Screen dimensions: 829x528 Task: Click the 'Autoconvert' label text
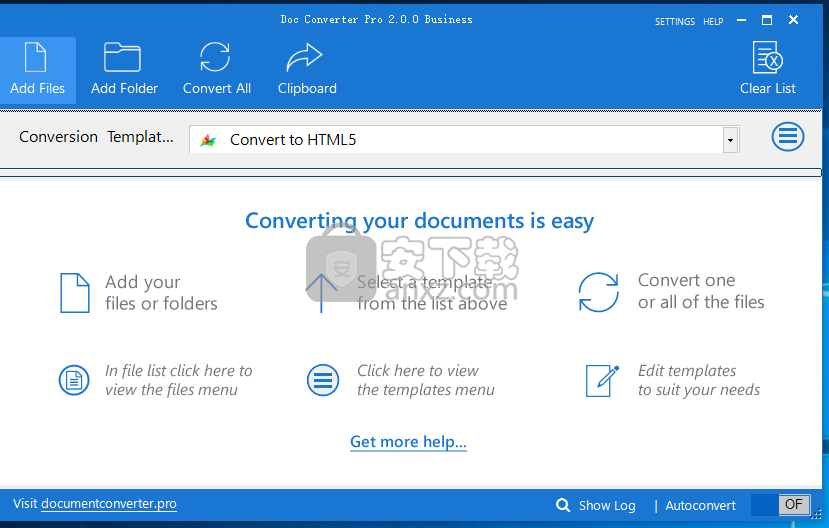coord(700,506)
